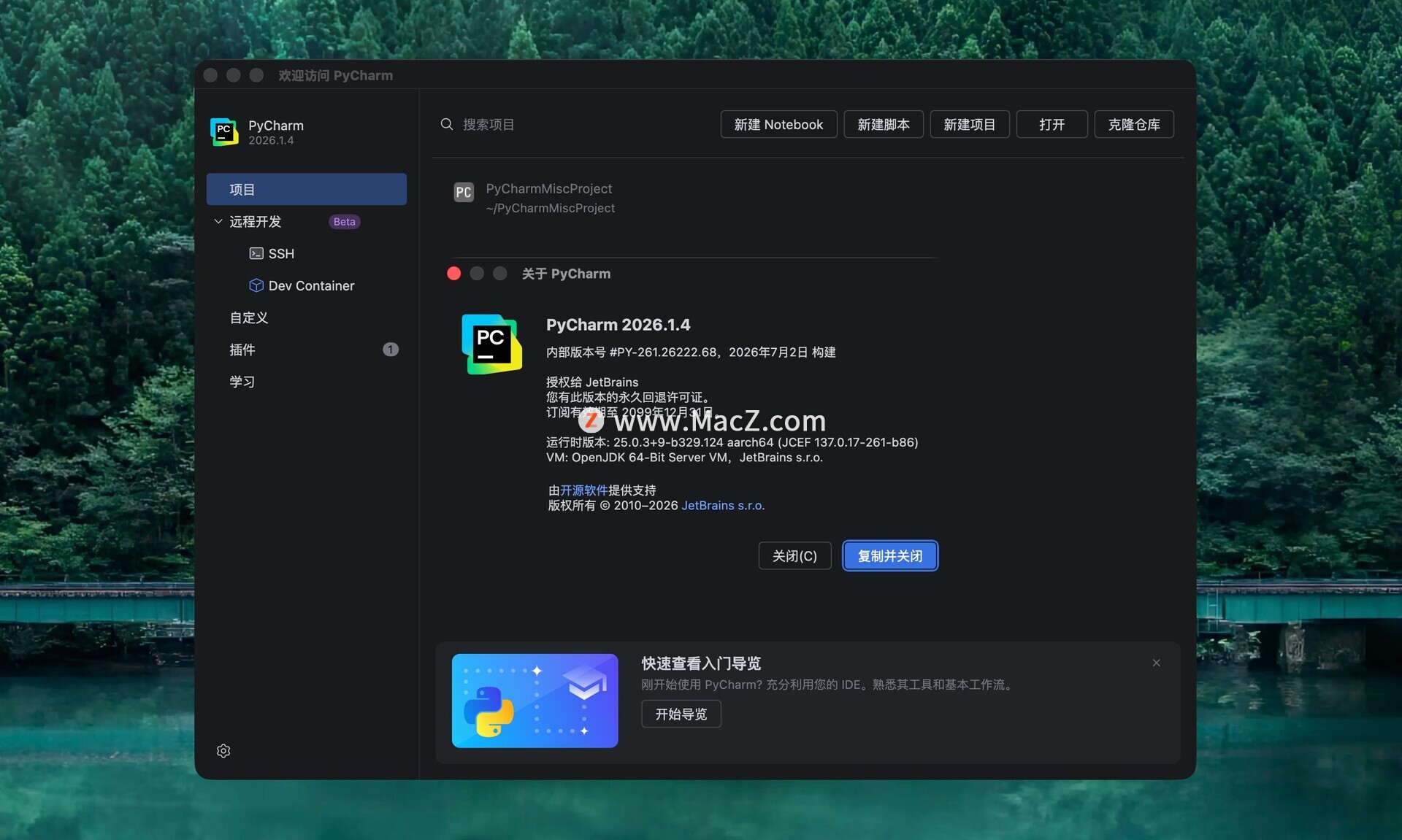Screen dimensions: 1402x840
Task: Click the 2026.1.4 version under PyCharm in sidebar
Action: tap(271, 140)
